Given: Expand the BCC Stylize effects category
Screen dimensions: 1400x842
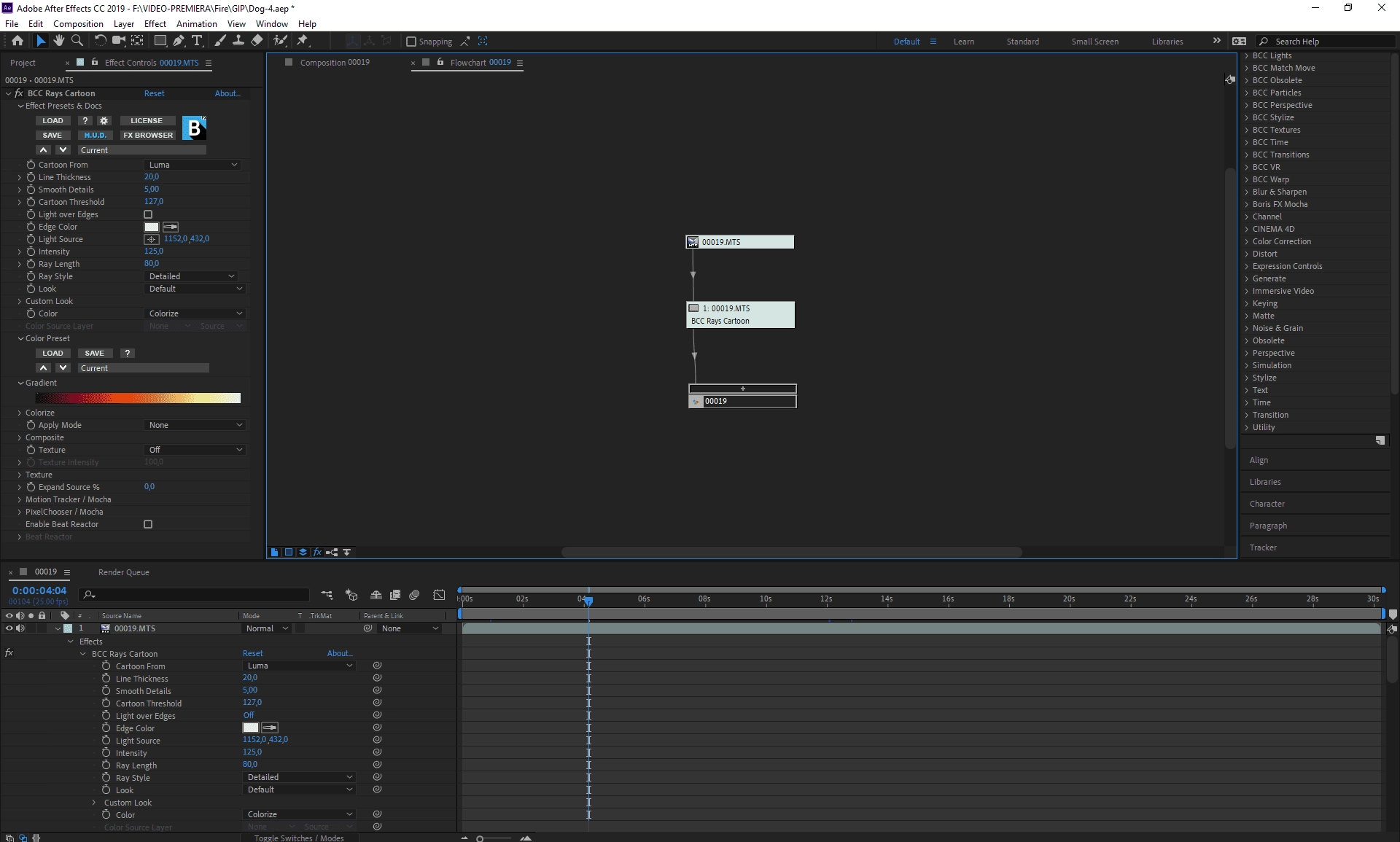Looking at the screenshot, I should [1247, 117].
